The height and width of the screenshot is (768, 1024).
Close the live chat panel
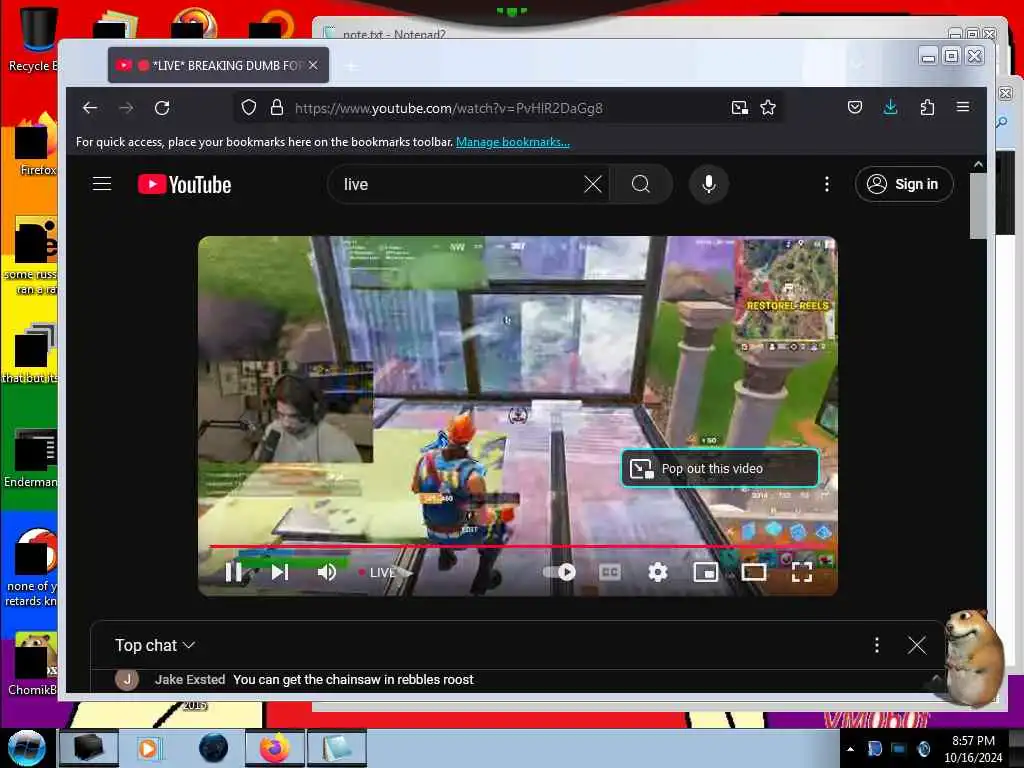pos(916,645)
